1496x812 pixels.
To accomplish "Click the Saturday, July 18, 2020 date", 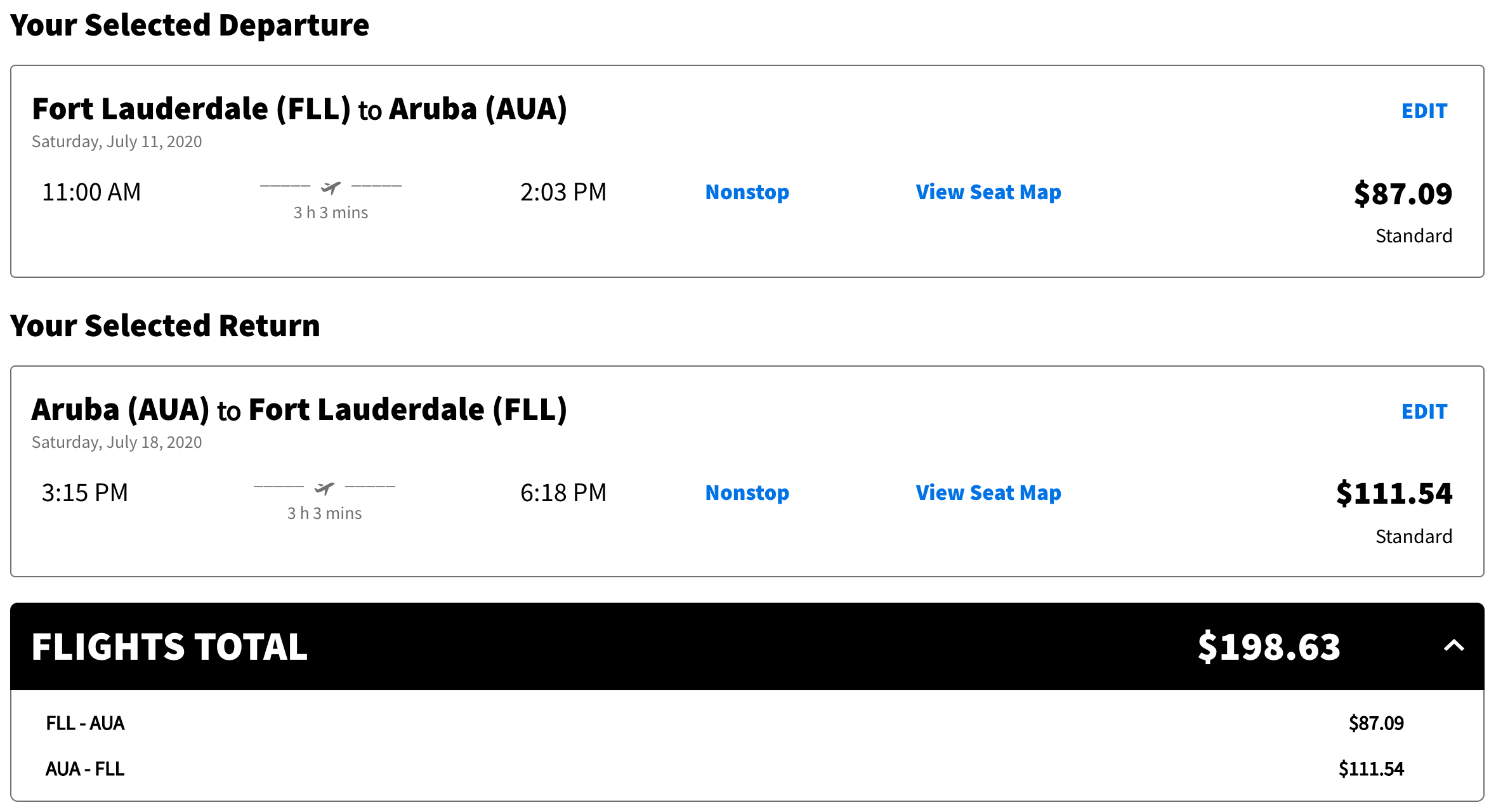I will (117, 442).
